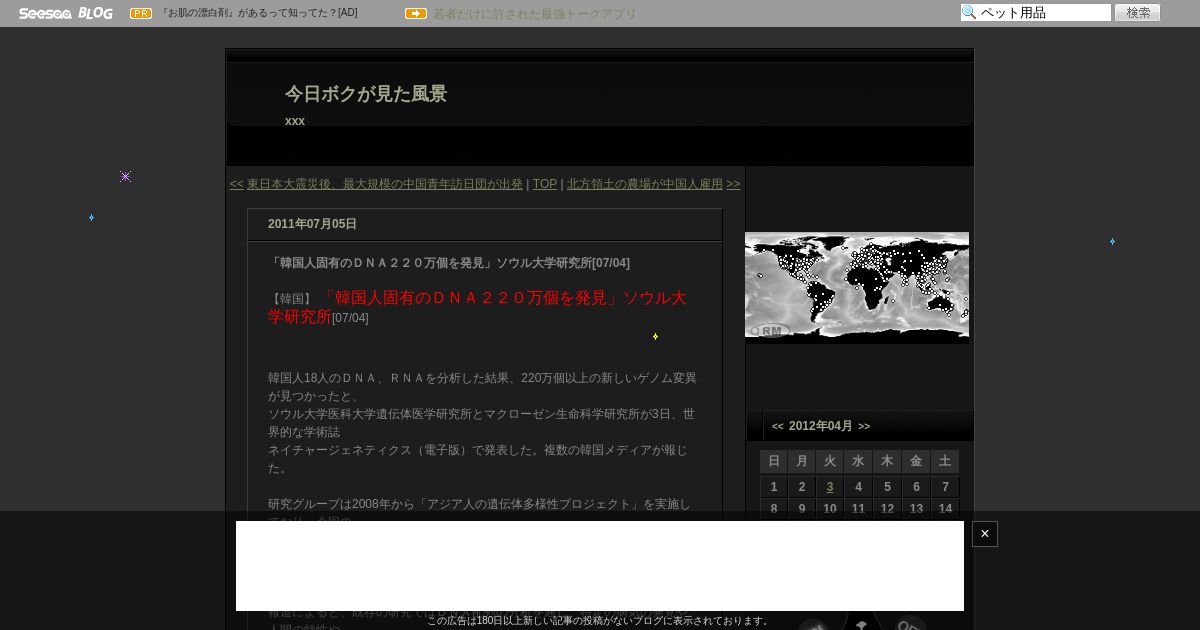Click the orange arrow ad icon

click(416, 13)
